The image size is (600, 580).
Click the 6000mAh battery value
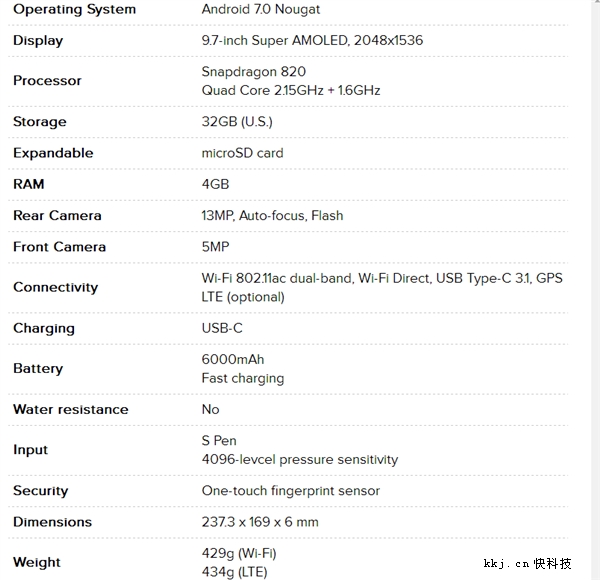pos(233,359)
